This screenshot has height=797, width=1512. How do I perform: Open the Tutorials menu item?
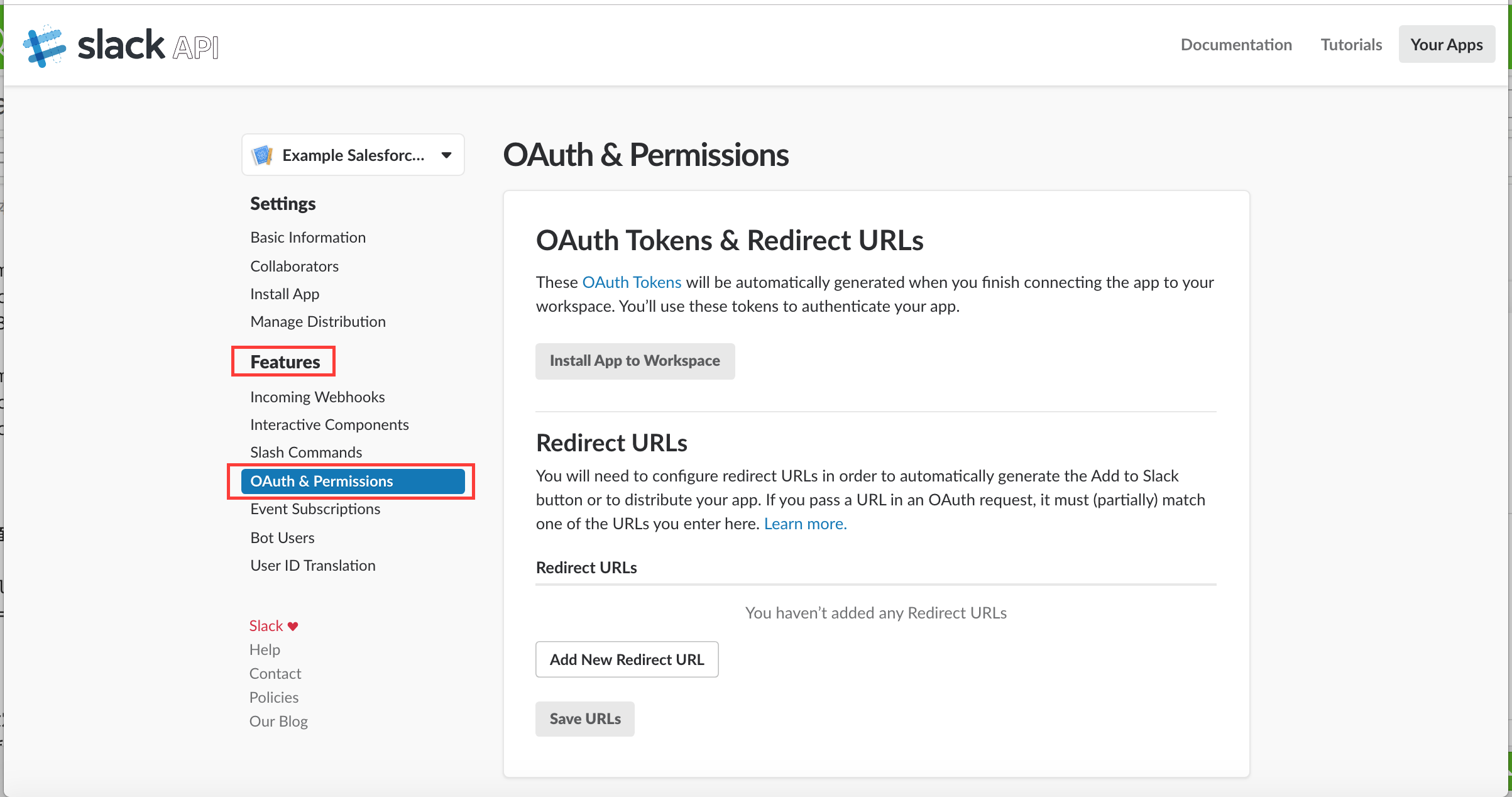click(x=1351, y=45)
